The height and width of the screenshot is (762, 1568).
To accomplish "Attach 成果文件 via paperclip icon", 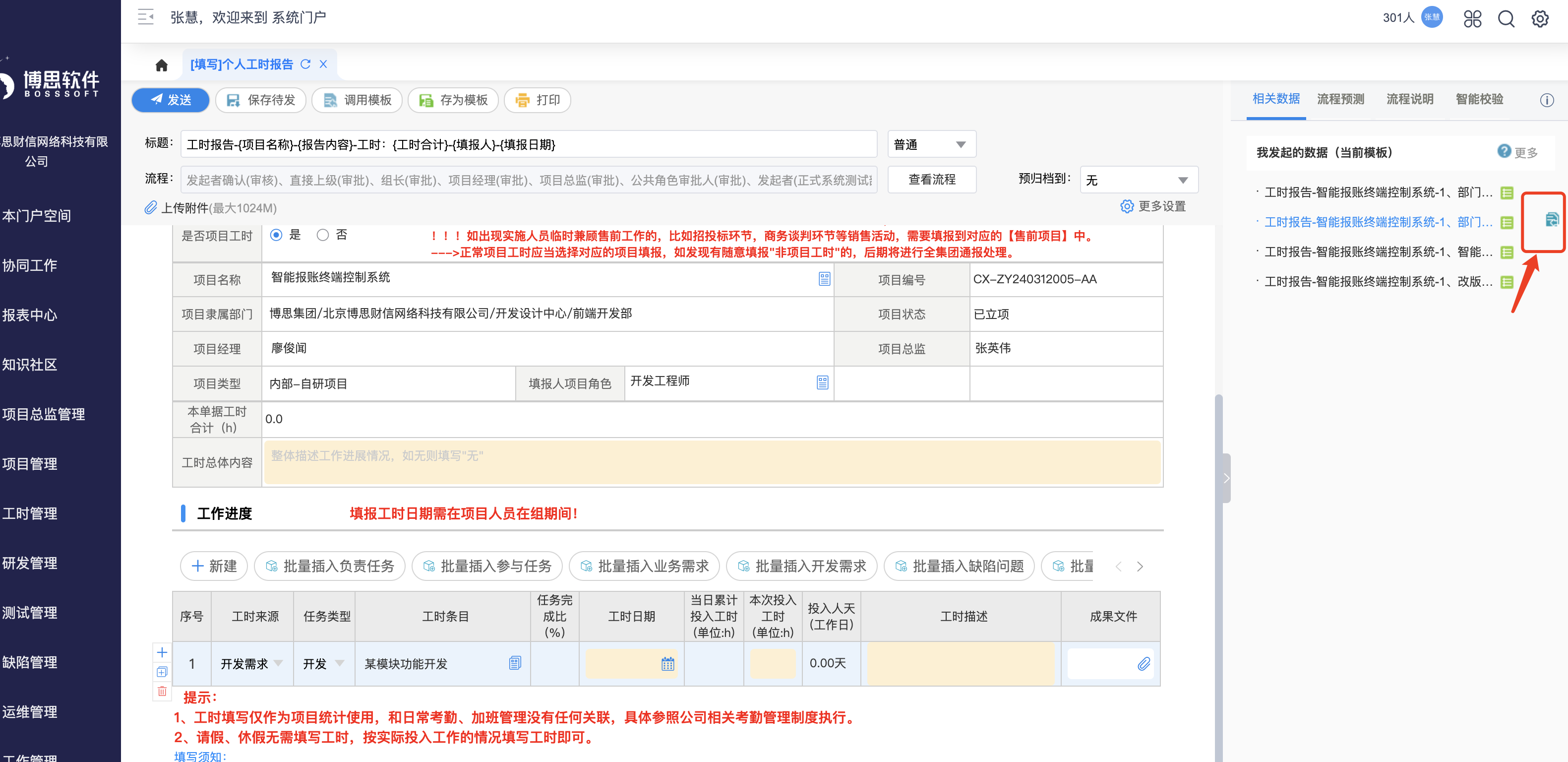I will point(1144,663).
